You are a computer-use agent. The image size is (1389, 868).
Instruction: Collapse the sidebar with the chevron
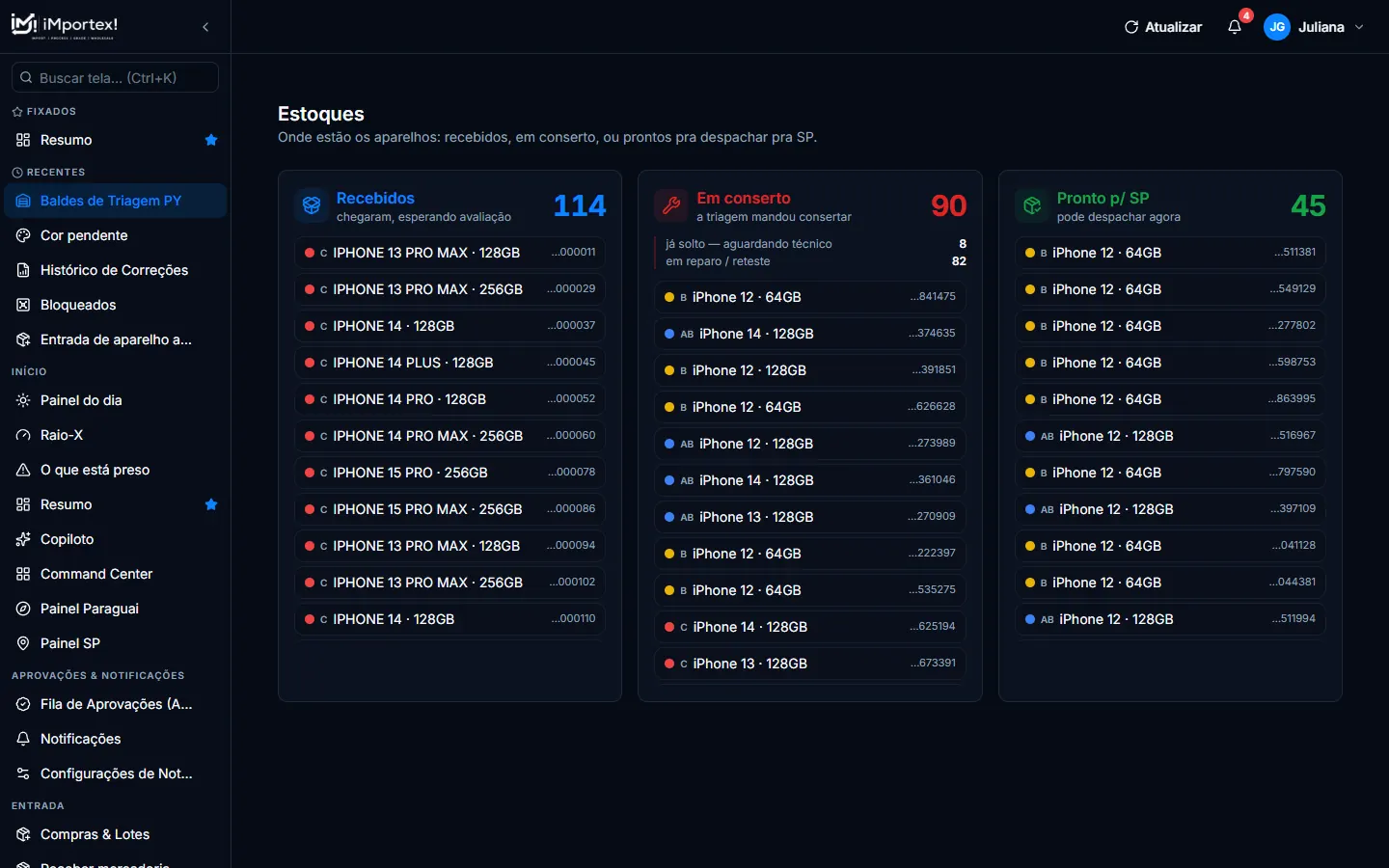click(205, 27)
